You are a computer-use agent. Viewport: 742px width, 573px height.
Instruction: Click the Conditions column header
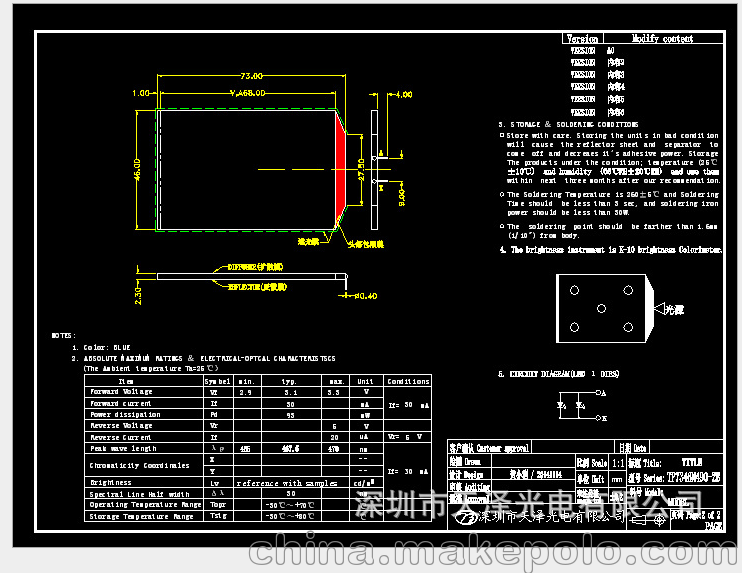point(408,381)
